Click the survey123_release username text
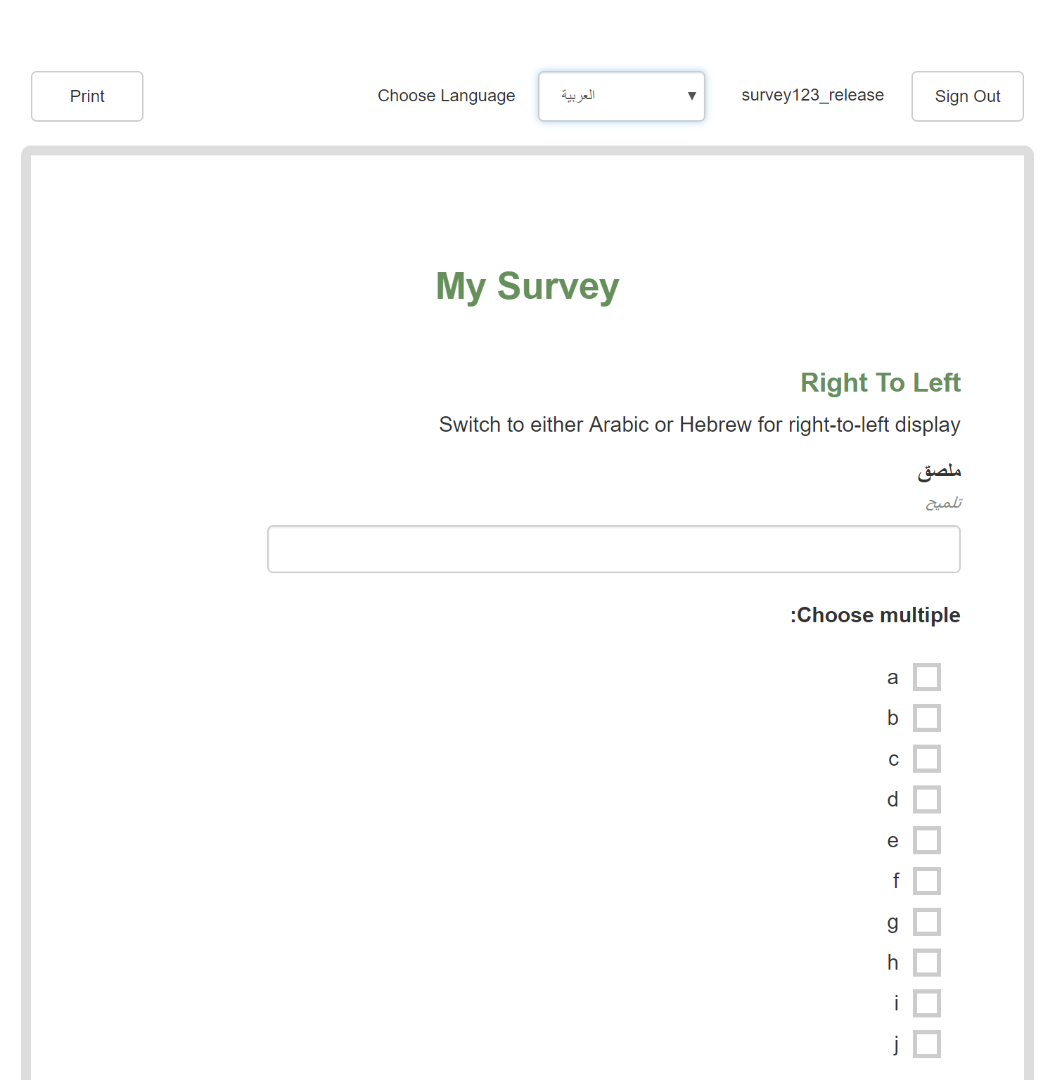This screenshot has width=1062, height=1080. tap(812, 95)
